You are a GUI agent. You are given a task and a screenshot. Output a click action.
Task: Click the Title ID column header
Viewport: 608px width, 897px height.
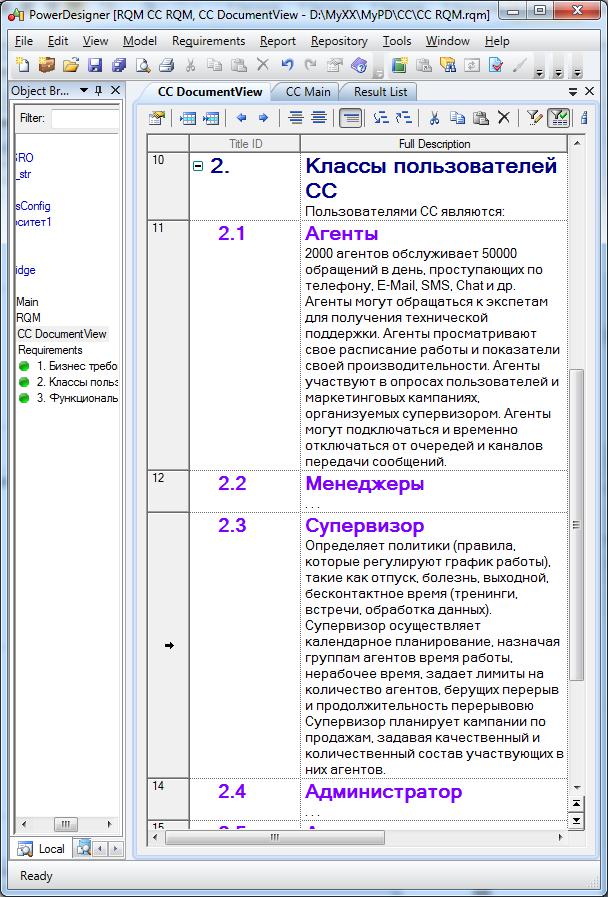(x=245, y=144)
